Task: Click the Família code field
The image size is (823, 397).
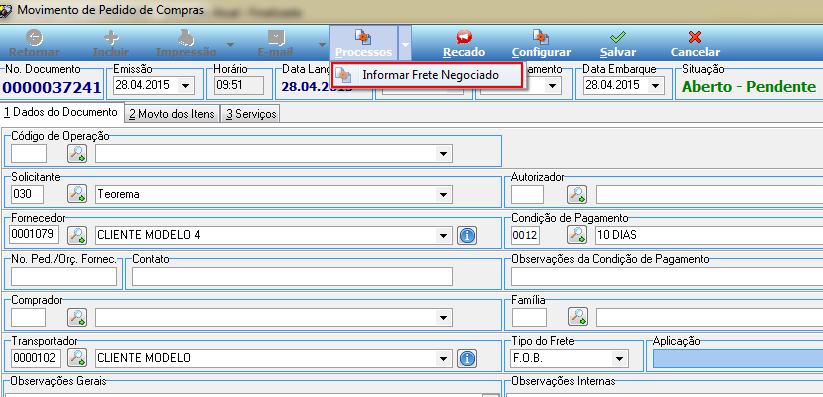Action: [x=529, y=317]
